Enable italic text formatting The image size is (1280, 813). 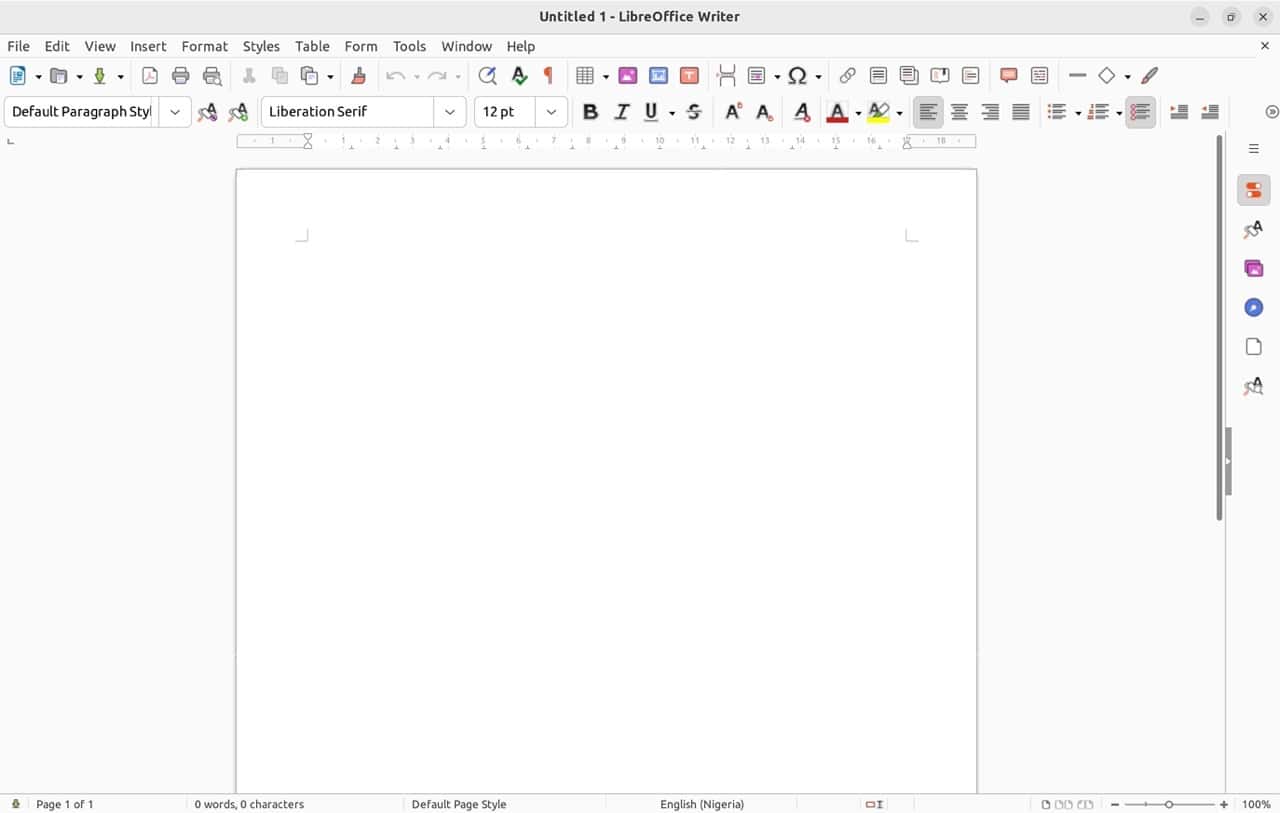coord(621,111)
